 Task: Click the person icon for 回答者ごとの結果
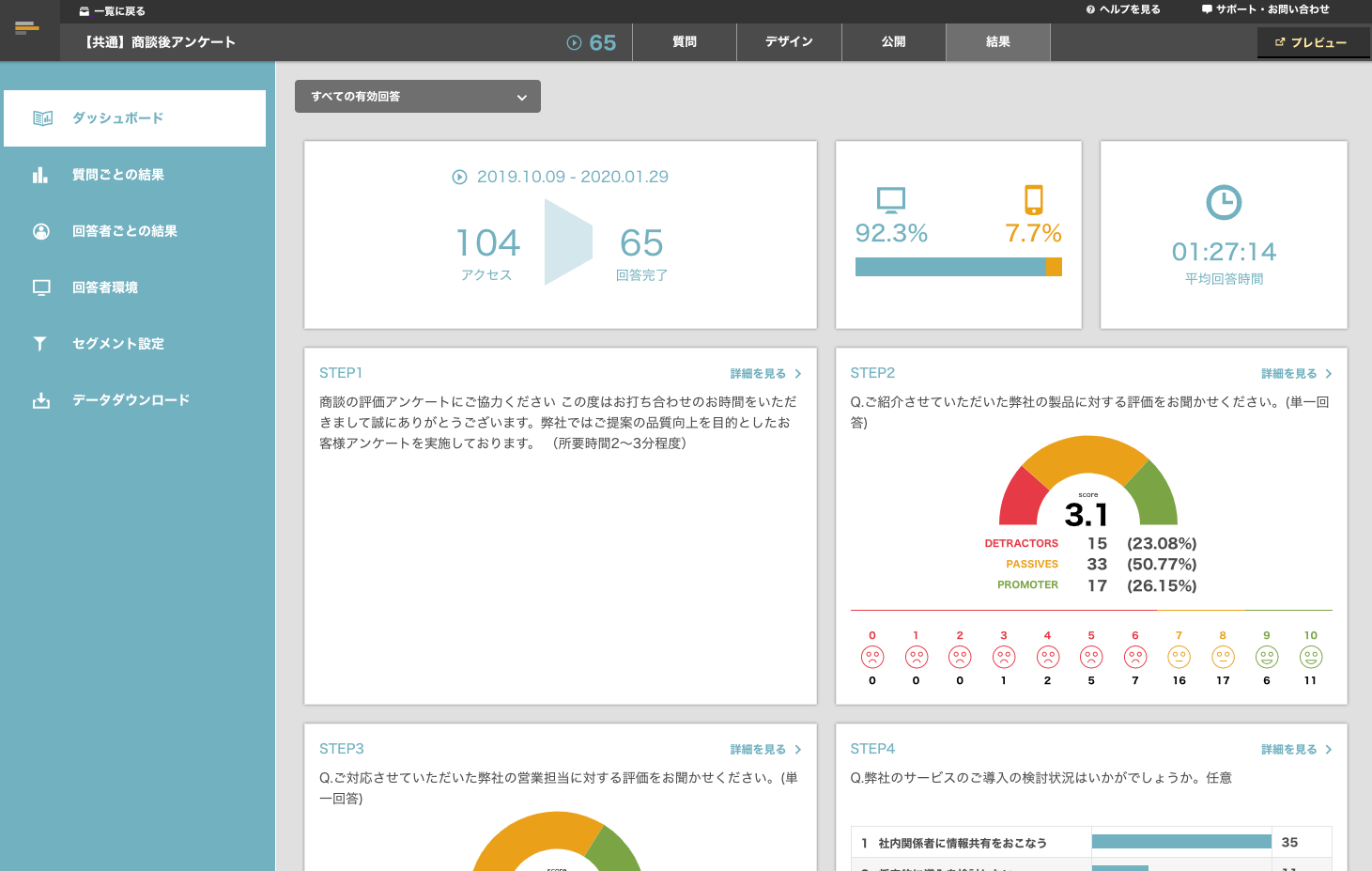(x=41, y=231)
